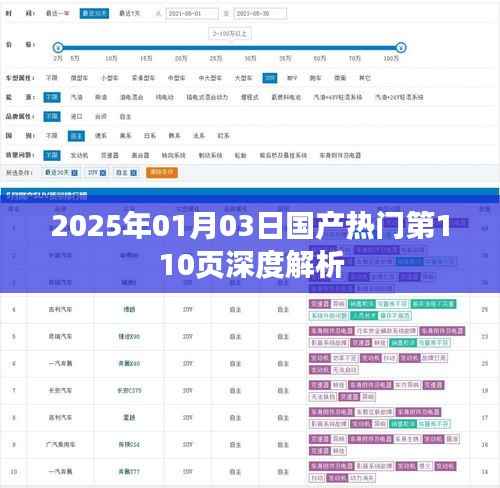Filter quality problem by 变速器
The height and width of the screenshot is (488, 500).
[x=110, y=155]
